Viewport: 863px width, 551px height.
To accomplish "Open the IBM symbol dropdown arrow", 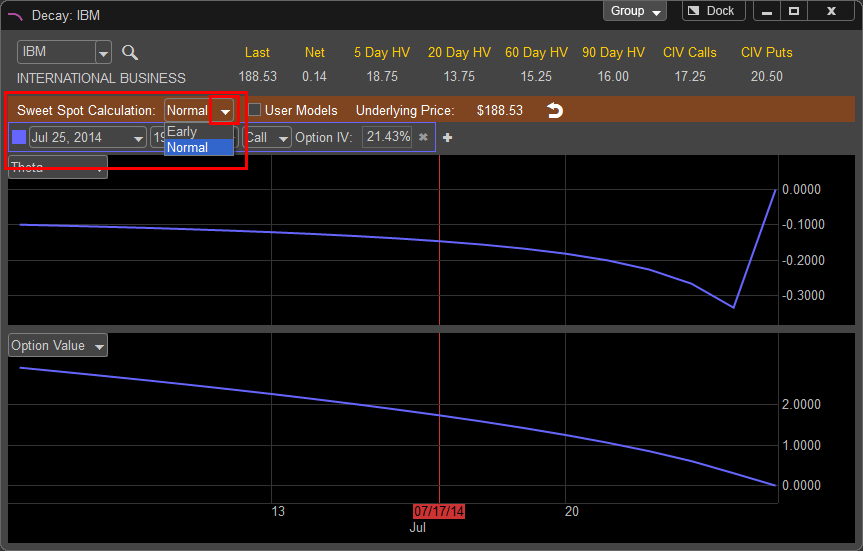I will coord(103,53).
